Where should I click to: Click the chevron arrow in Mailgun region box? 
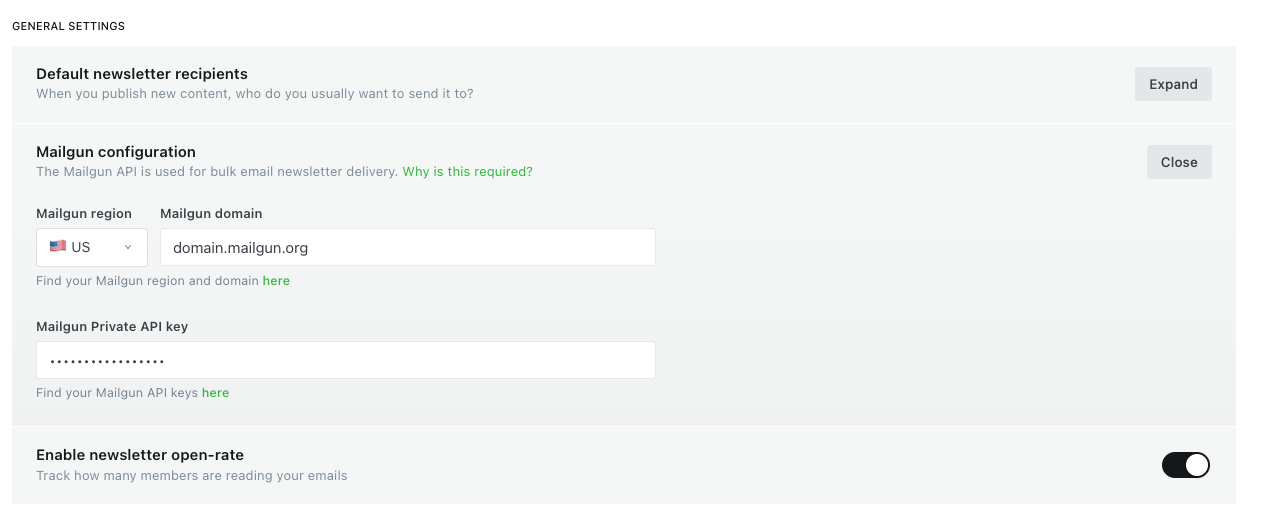128,247
